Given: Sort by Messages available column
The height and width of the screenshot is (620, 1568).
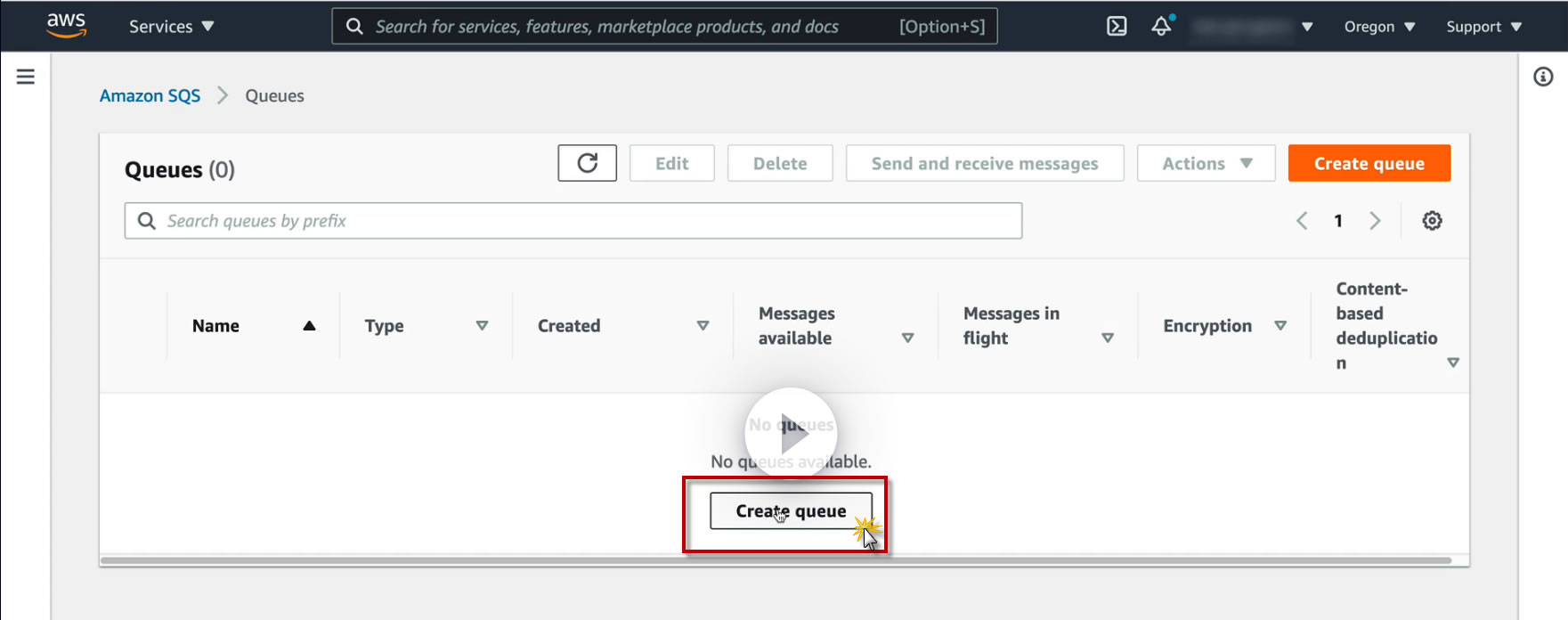Looking at the screenshot, I should tap(907, 339).
